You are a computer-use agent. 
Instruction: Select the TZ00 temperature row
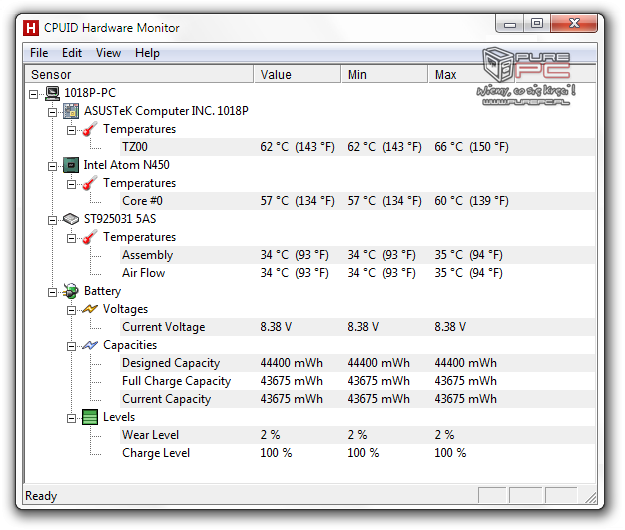(x=358, y=147)
